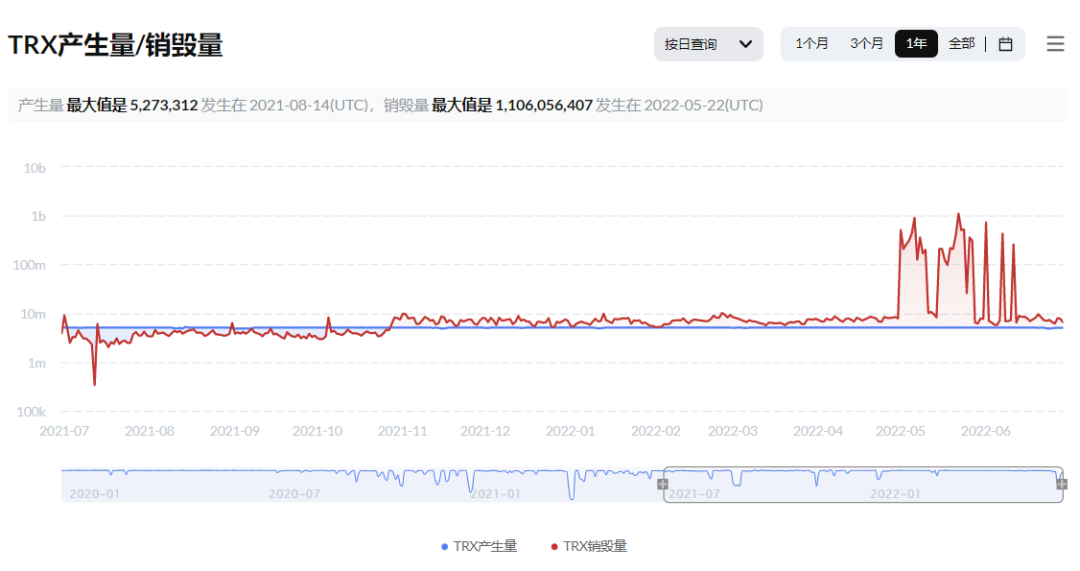Image resolution: width=1080 pixels, height=571 pixels.
Task: Click the blue TRX产生量 legend dot
Action: [x=444, y=547]
